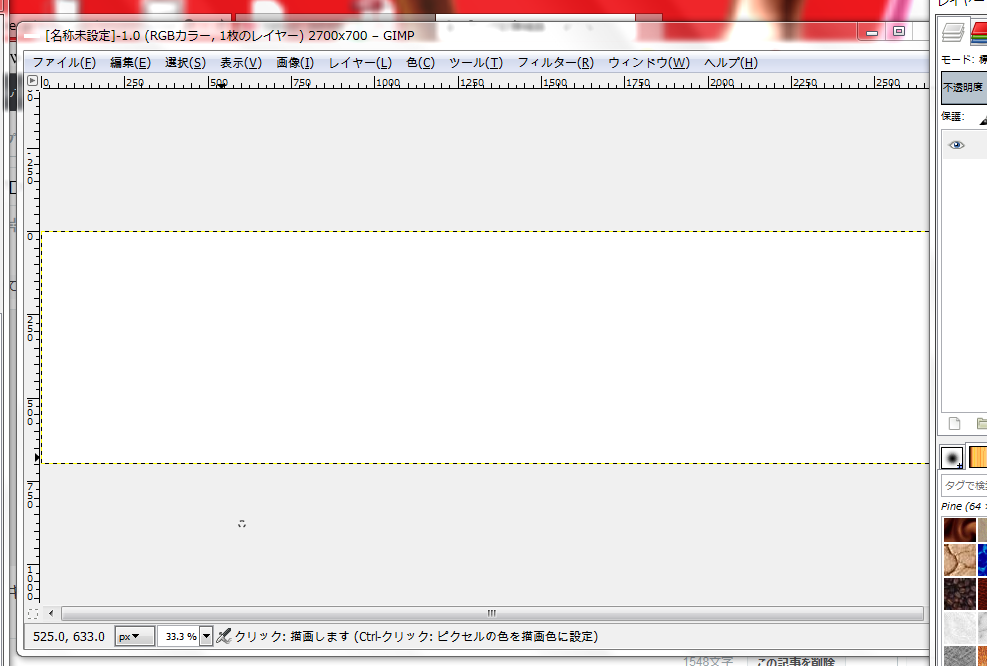Image resolution: width=987 pixels, height=666 pixels.
Task: Expand the zoom percentage dropdown arrow
Action: tap(206, 636)
